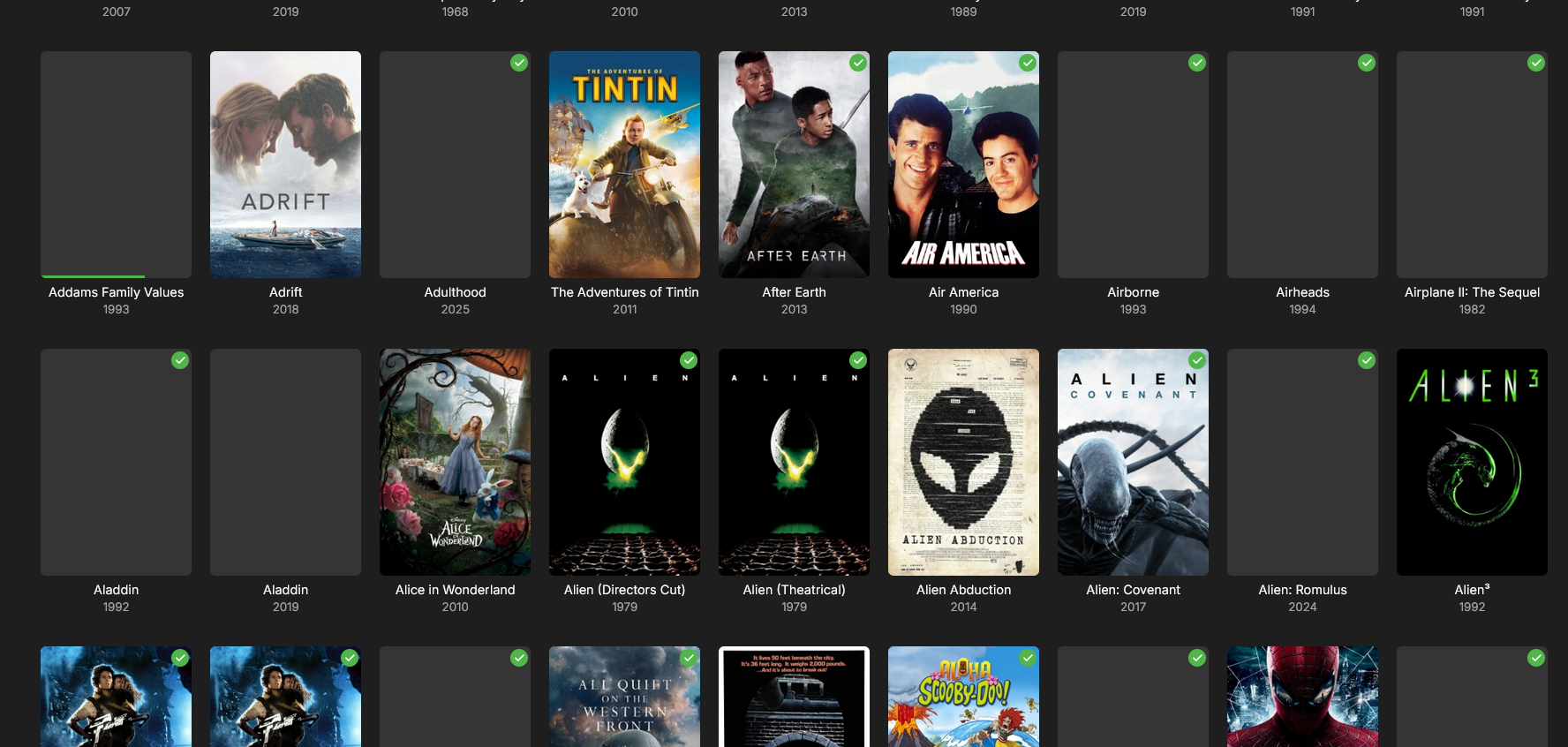
Task: Click year 2025 under Adulthood
Action: click(455, 310)
